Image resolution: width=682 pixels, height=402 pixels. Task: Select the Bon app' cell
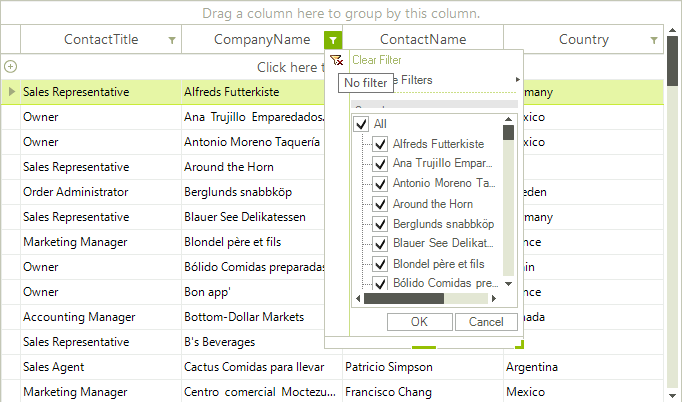(x=253, y=292)
